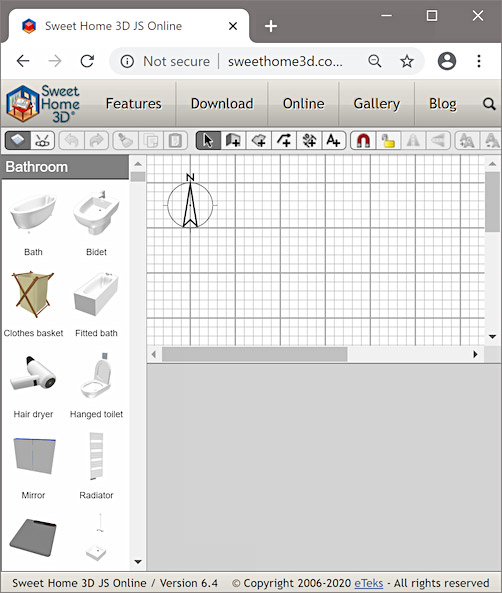Select the gray bathroom scale thumbnail
The width and height of the screenshot is (502, 593).
(x=33, y=537)
